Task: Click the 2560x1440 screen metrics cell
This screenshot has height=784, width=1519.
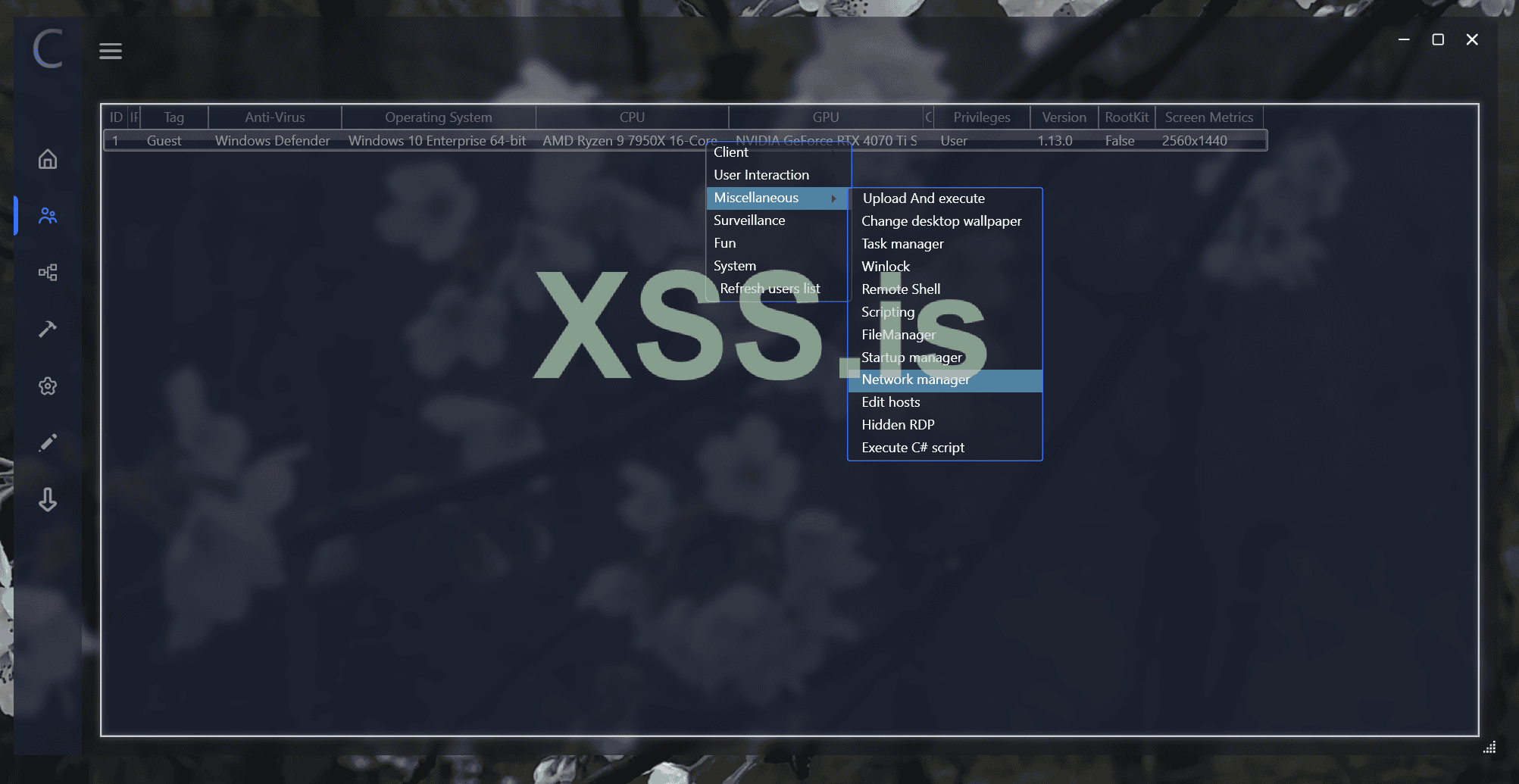Action: [x=1195, y=141]
